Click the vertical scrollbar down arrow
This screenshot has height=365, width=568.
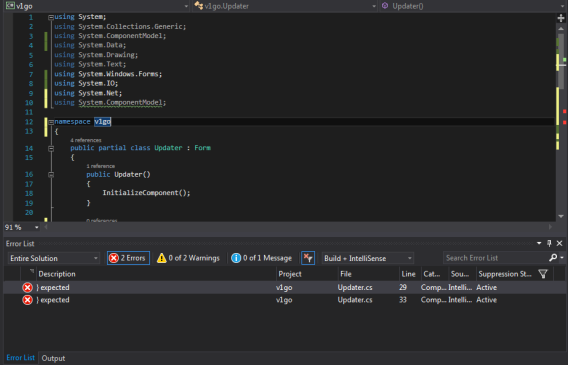pyautogui.click(x=561, y=217)
